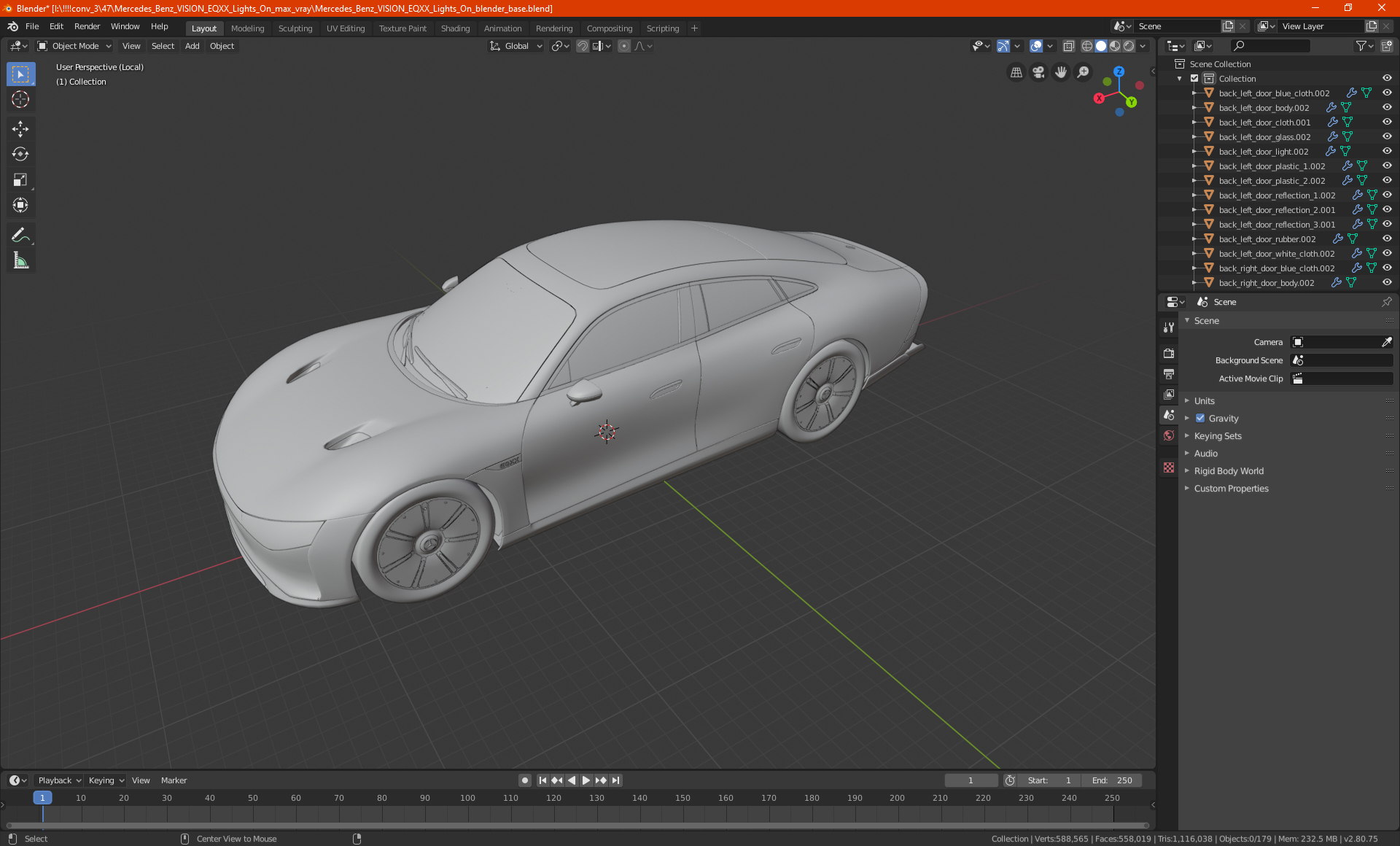Screen dimensions: 1400x846
Task: Open the File menu
Action: click(32, 26)
